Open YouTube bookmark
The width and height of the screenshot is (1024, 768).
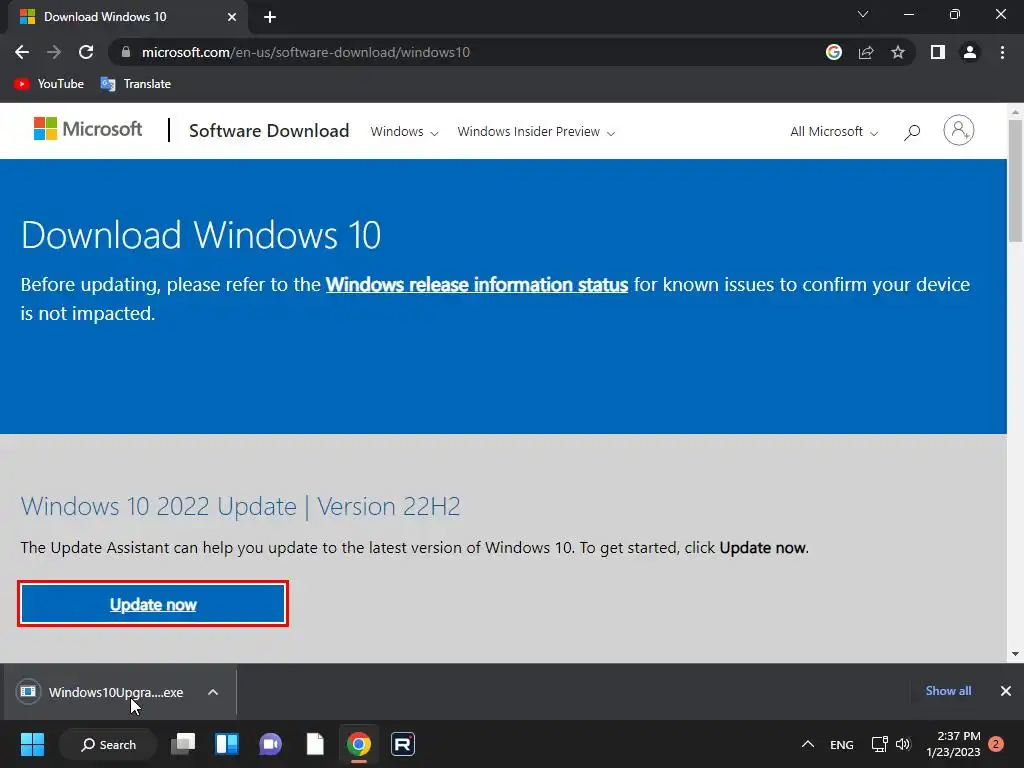tap(49, 84)
